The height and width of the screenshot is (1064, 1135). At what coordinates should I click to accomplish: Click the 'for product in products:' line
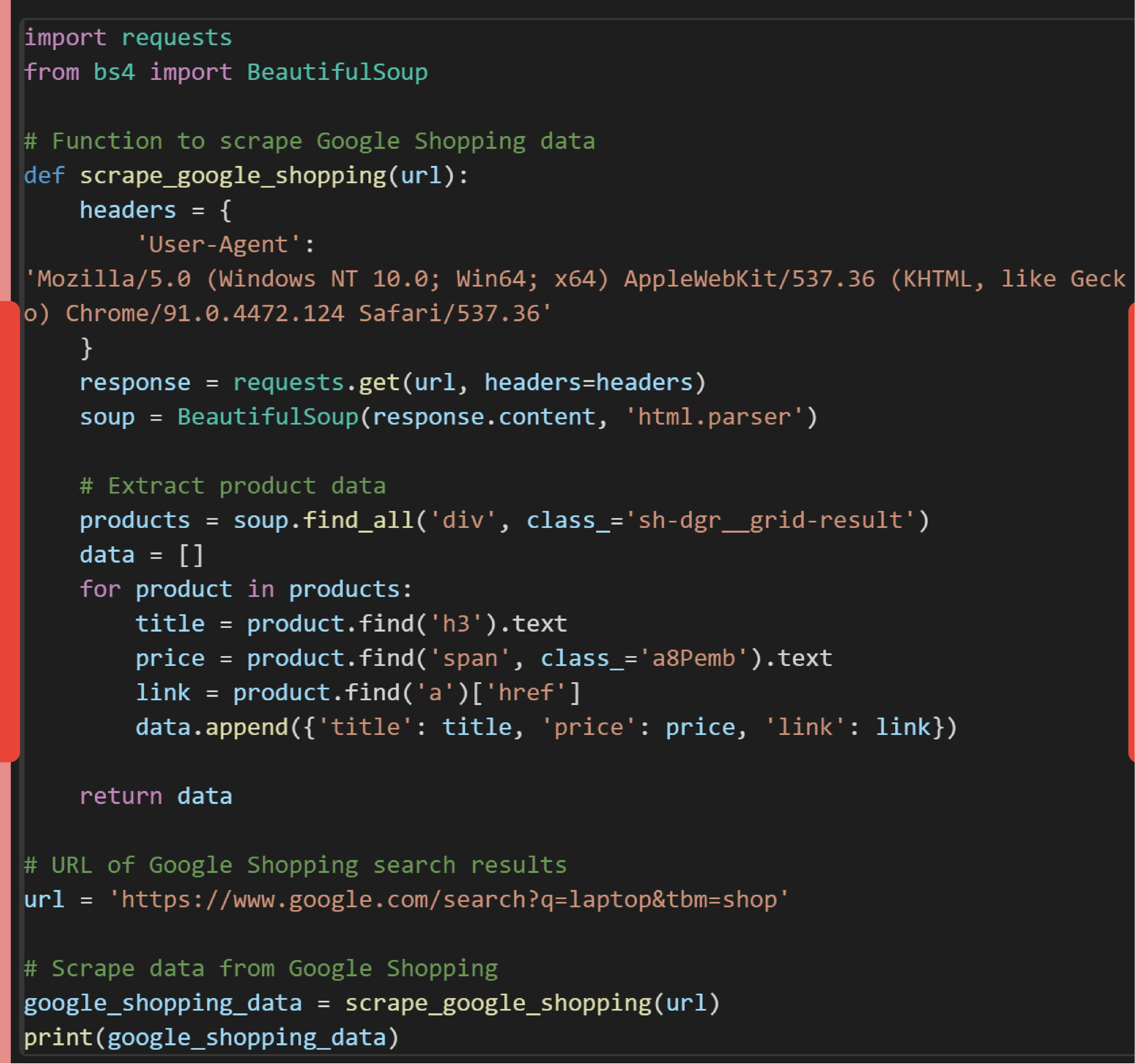245,589
